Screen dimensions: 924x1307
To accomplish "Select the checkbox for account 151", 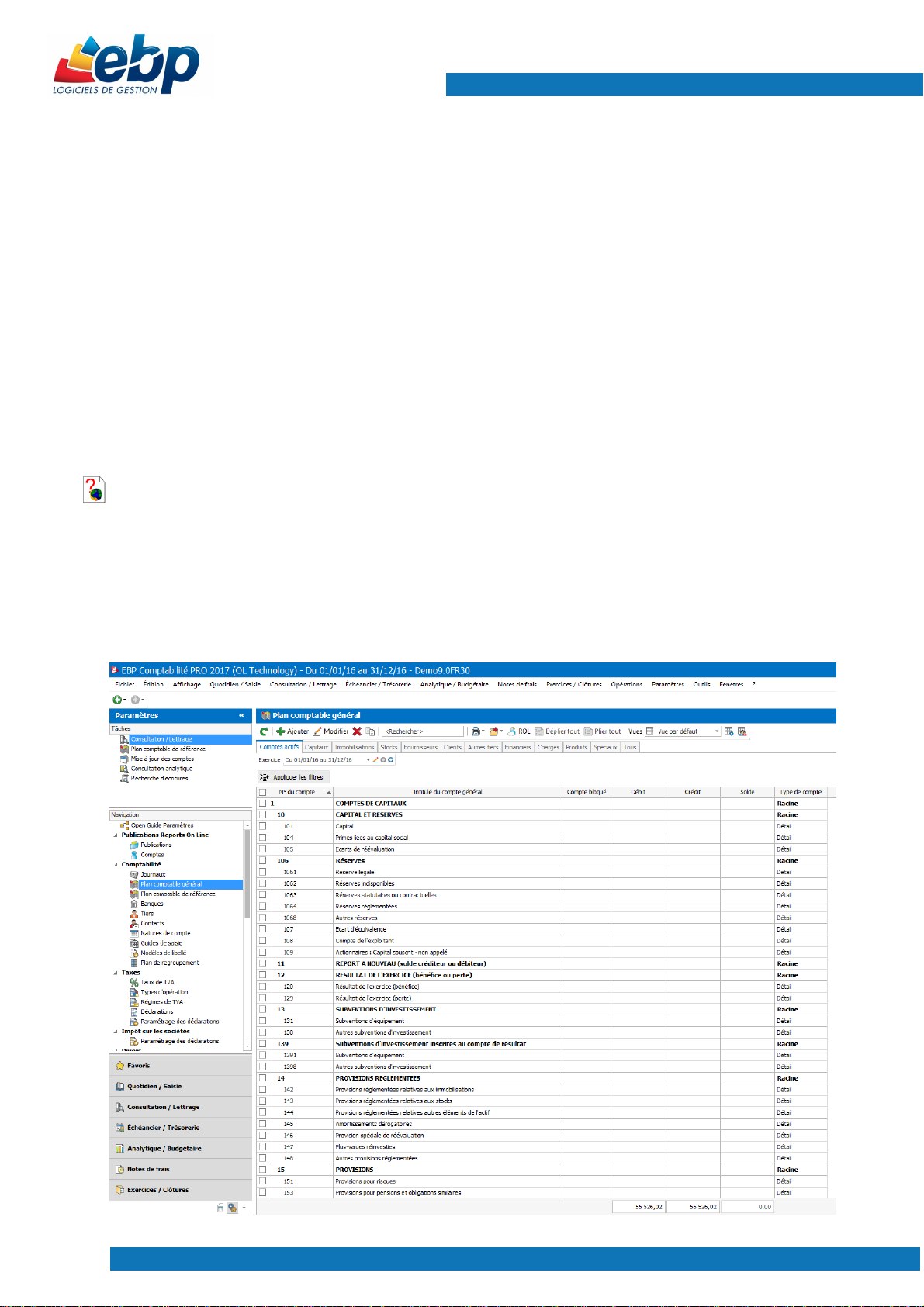I will [x=262, y=1181].
